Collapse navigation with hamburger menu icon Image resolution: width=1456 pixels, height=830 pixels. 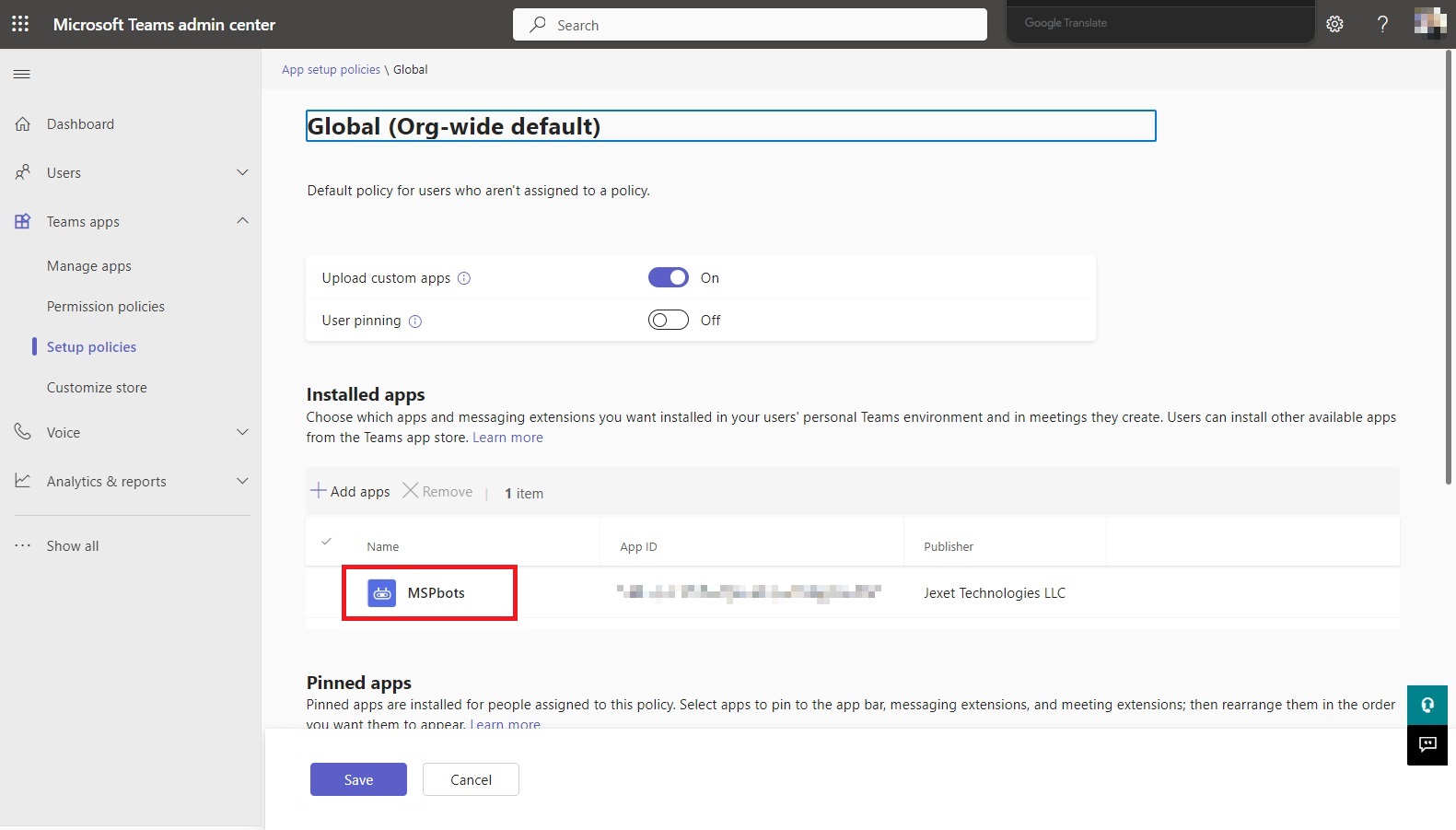pos(22,74)
